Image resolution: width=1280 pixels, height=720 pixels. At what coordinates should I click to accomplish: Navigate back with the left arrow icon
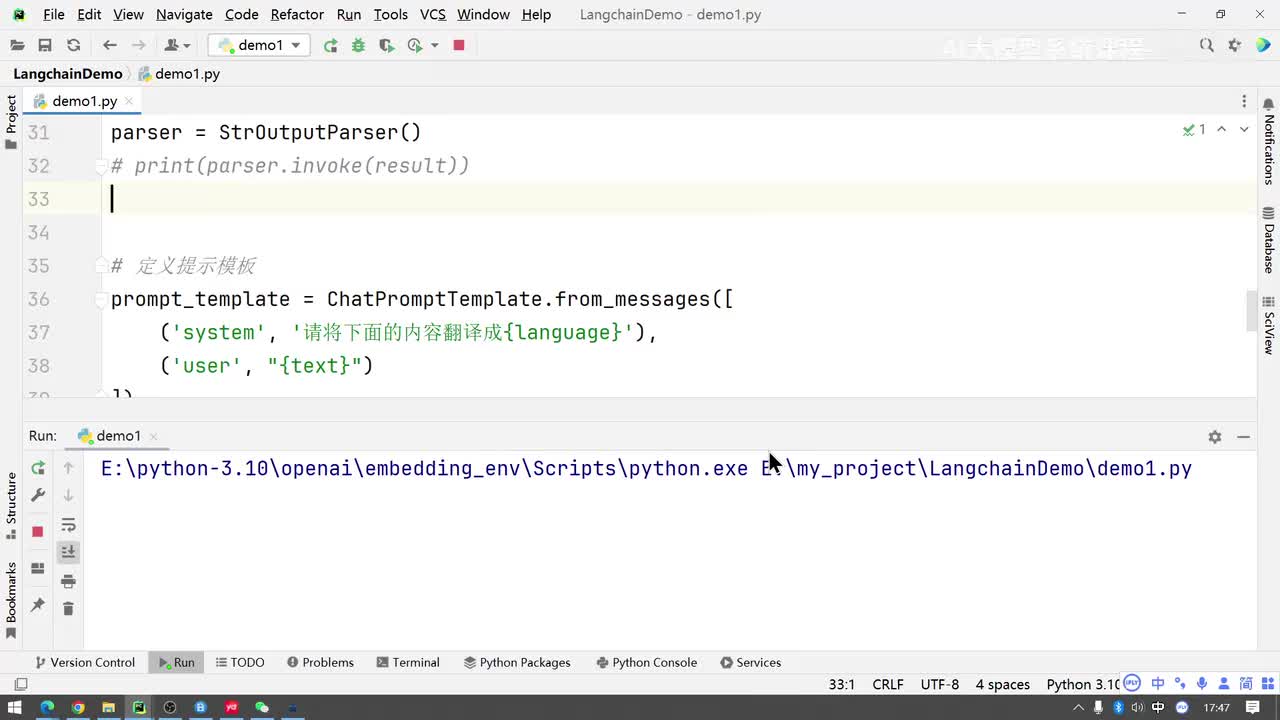point(110,45)
